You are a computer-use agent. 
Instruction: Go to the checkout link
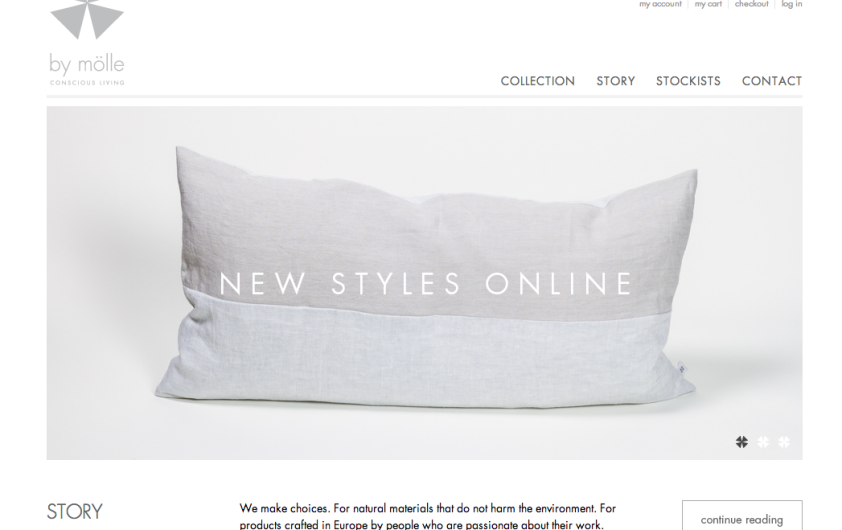(751, 4)
